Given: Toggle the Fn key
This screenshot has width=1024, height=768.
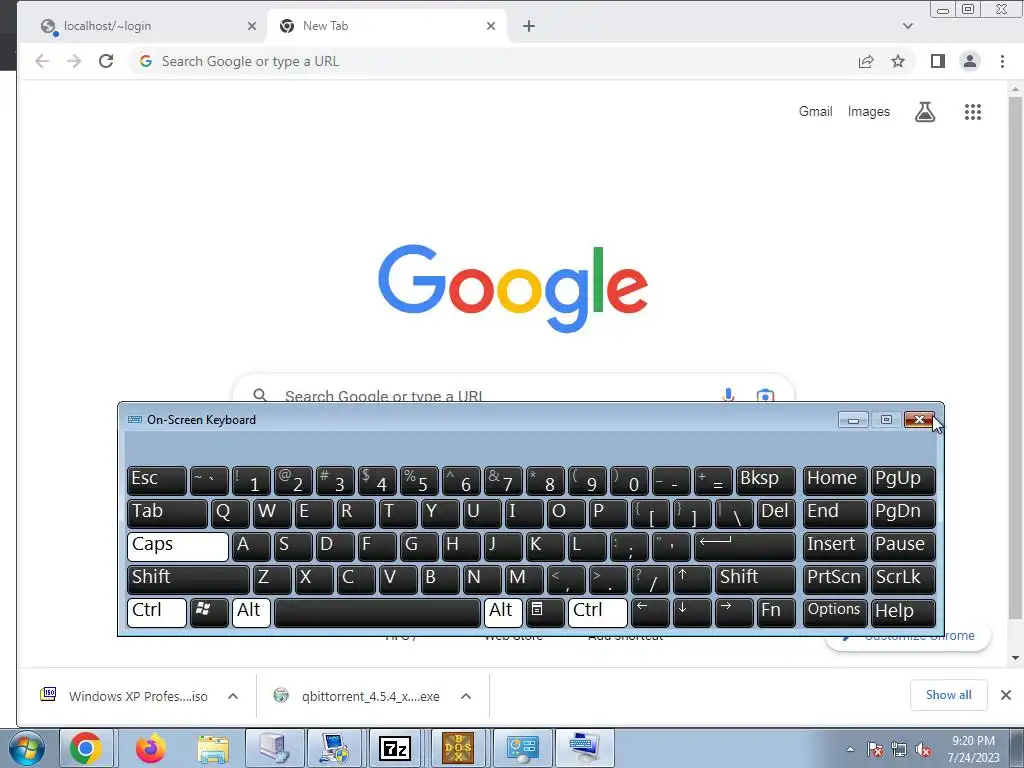Looking at the screenshot, I should (x=776, y=612).
